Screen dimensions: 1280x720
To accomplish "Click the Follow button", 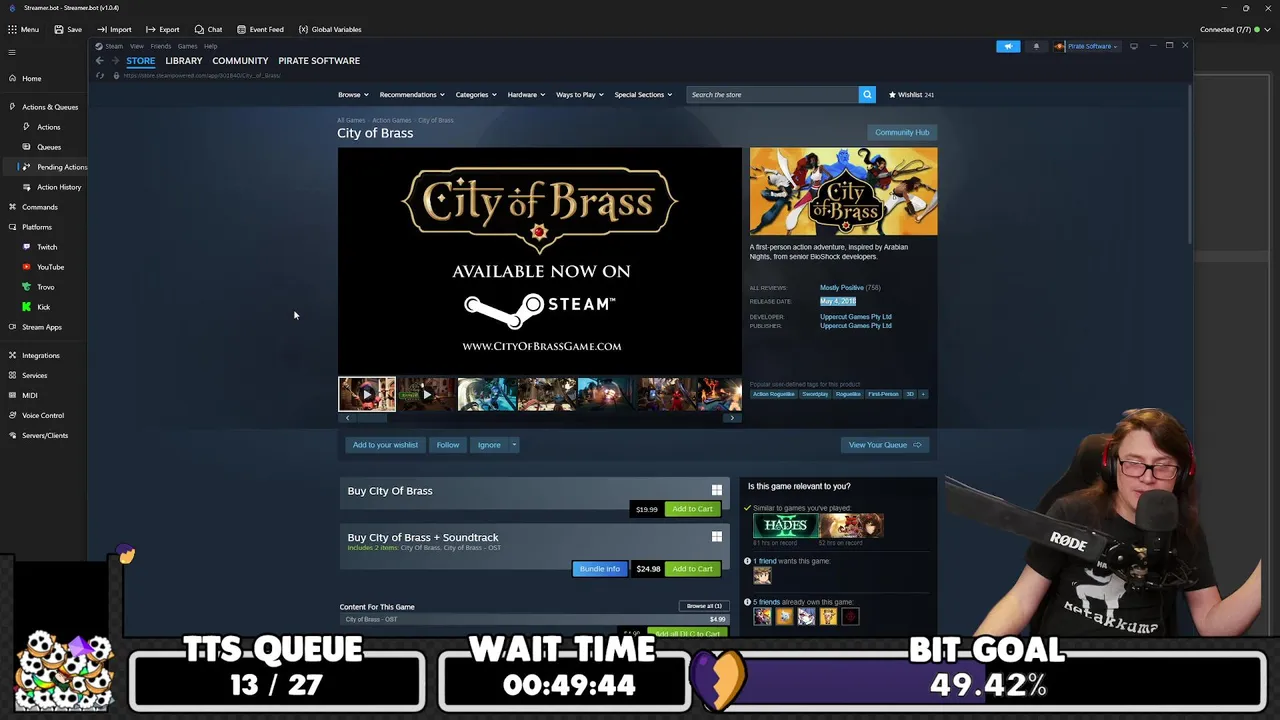I will coord(448,445).
